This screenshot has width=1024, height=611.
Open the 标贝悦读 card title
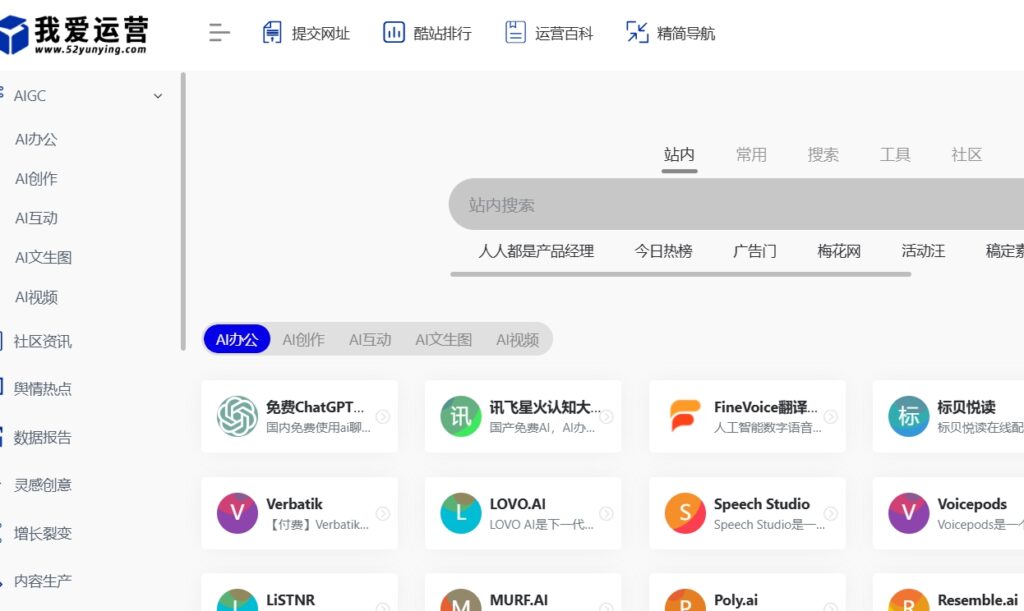tap(967, 407)
